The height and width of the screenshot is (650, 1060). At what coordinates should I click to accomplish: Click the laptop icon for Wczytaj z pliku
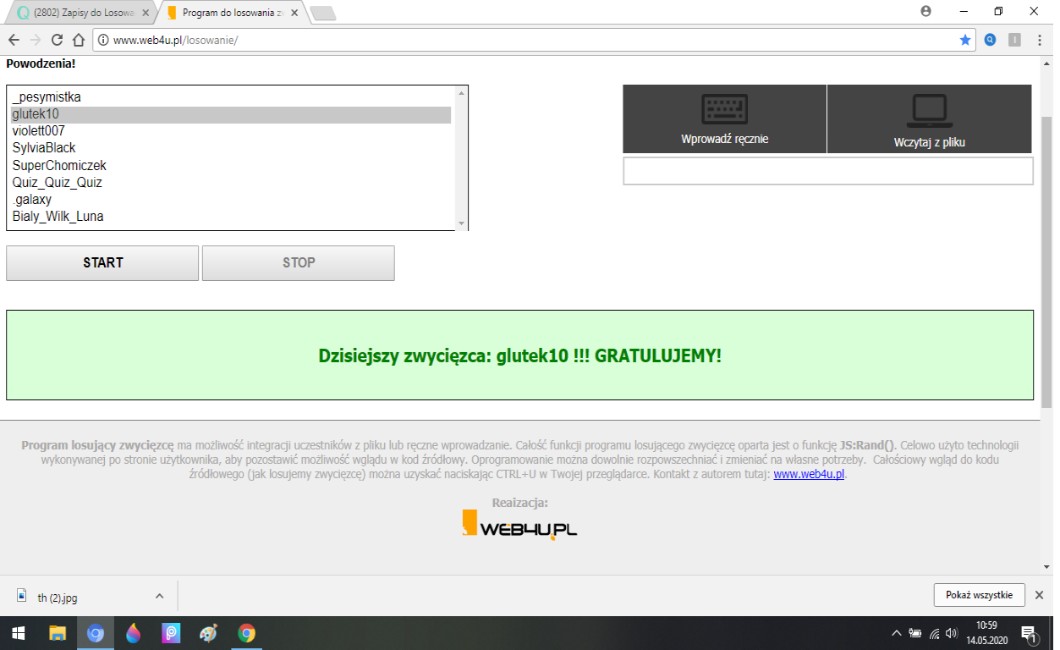[x=929, y=109]
